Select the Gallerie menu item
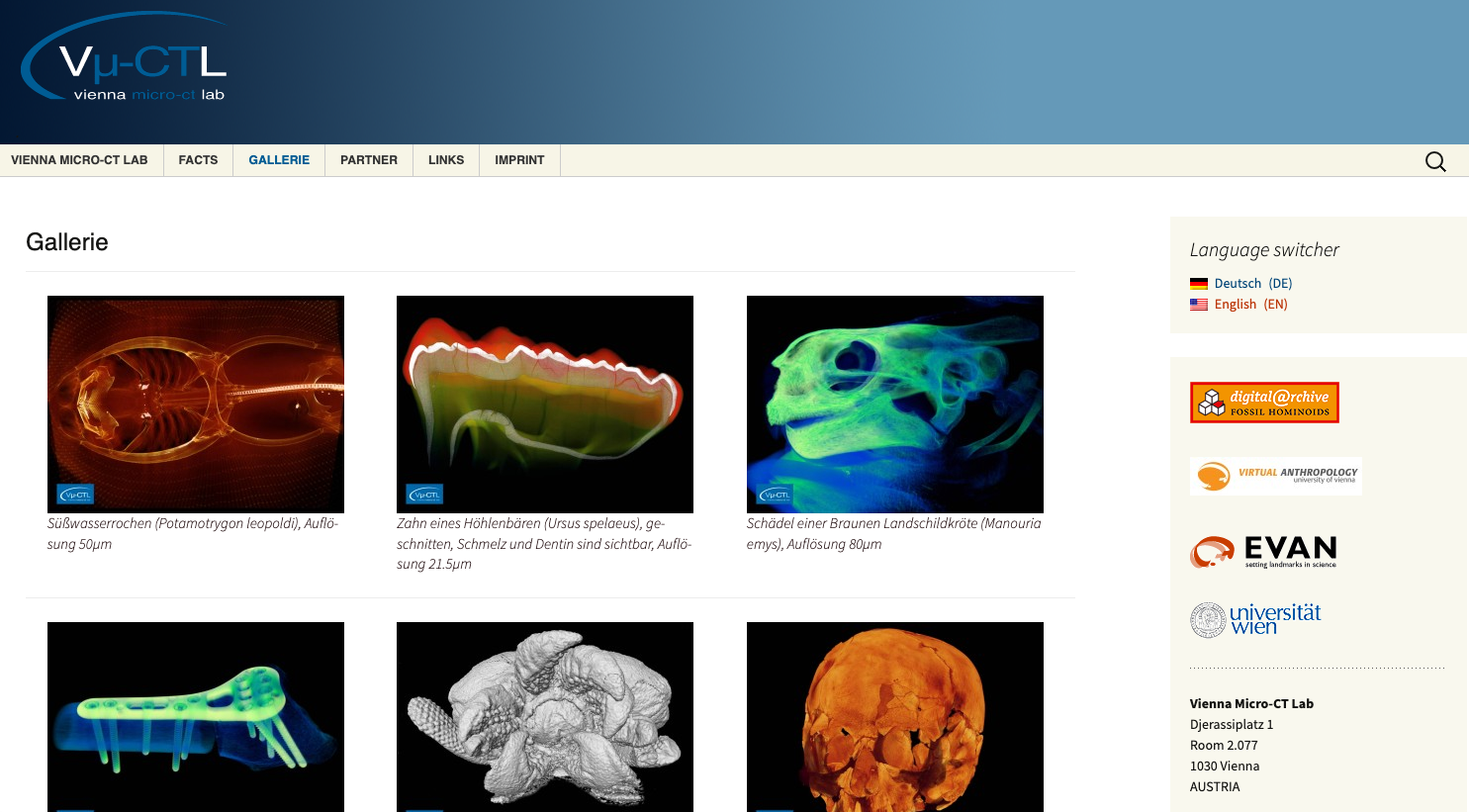This screenshot has height=812, width=1469. click(279, 160)
